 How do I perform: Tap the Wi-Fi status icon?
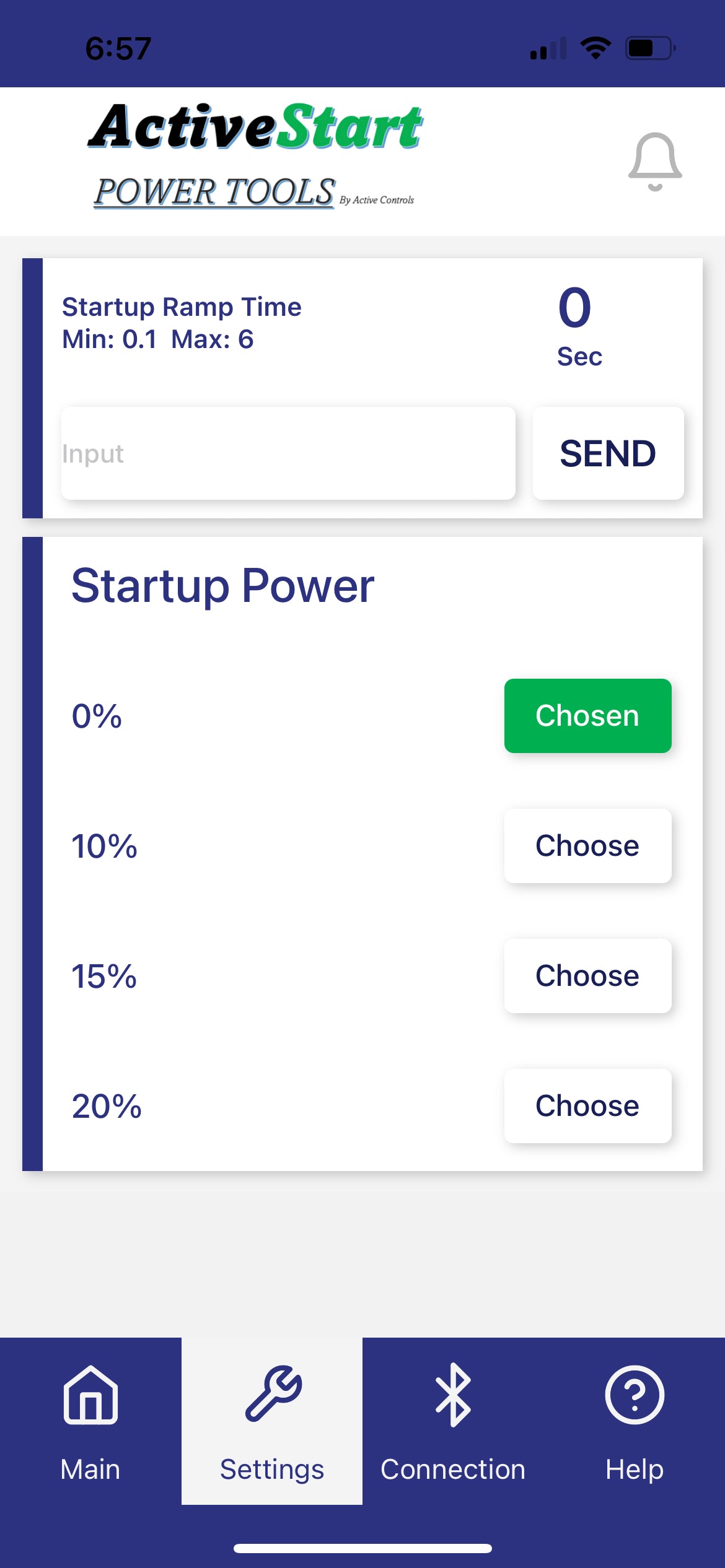tap(595, 48)
